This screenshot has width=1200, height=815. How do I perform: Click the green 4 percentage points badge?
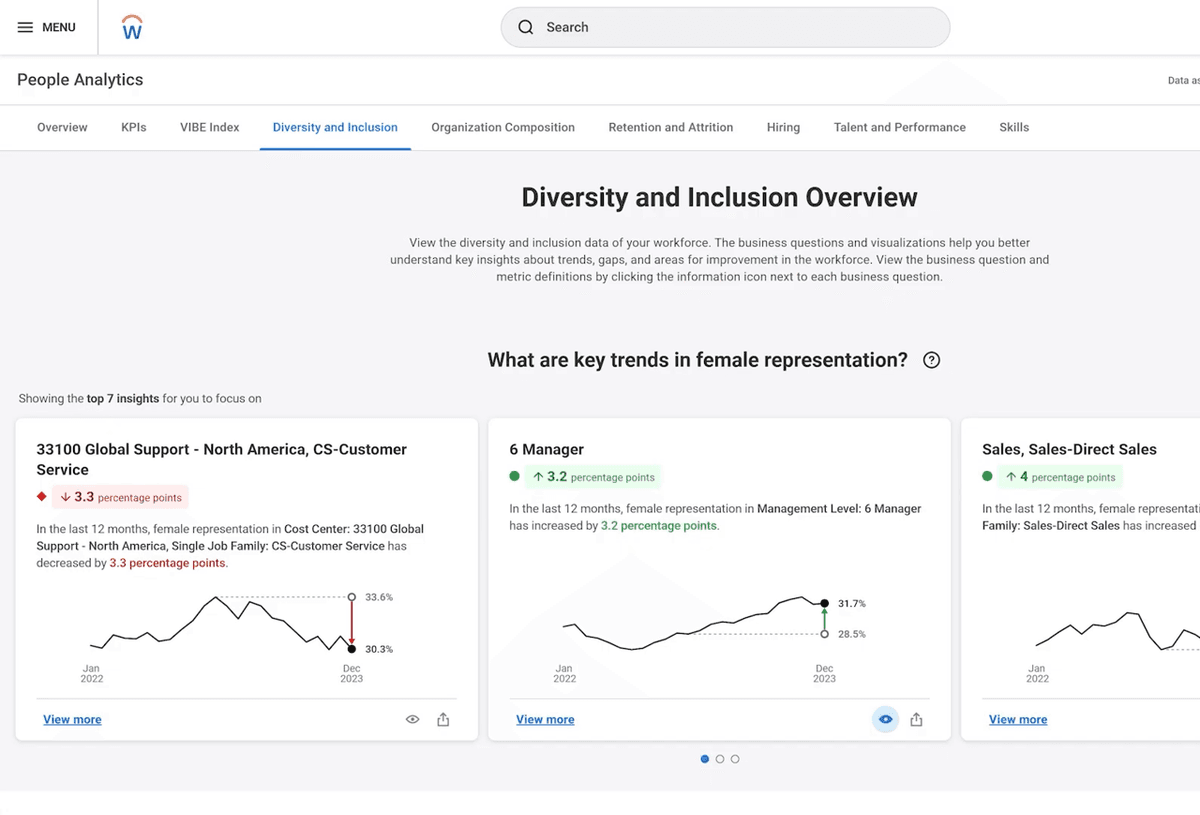click(1060, 477)
